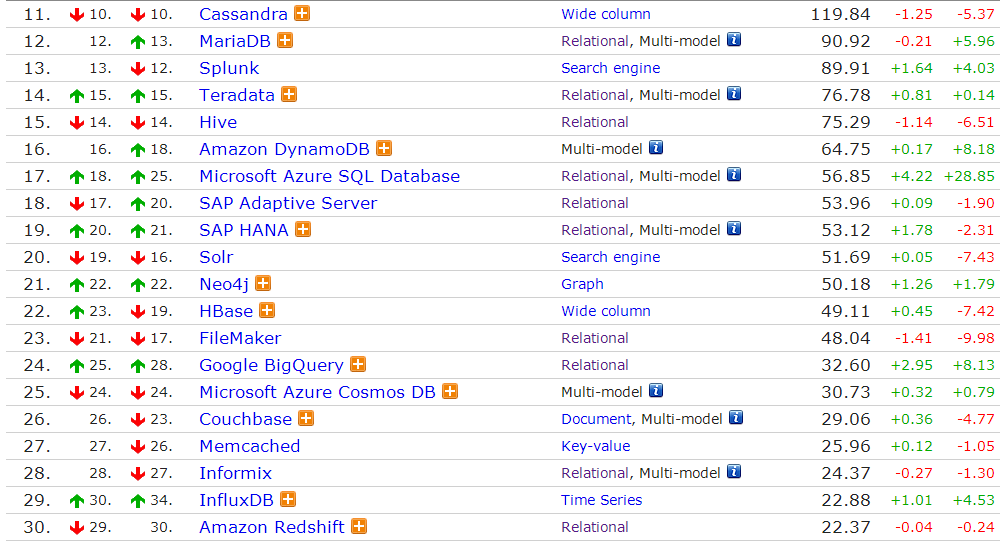Click the score 22.88 for InfluxDB
This screenshot has width=1008, height=541.
click(846, 500)
